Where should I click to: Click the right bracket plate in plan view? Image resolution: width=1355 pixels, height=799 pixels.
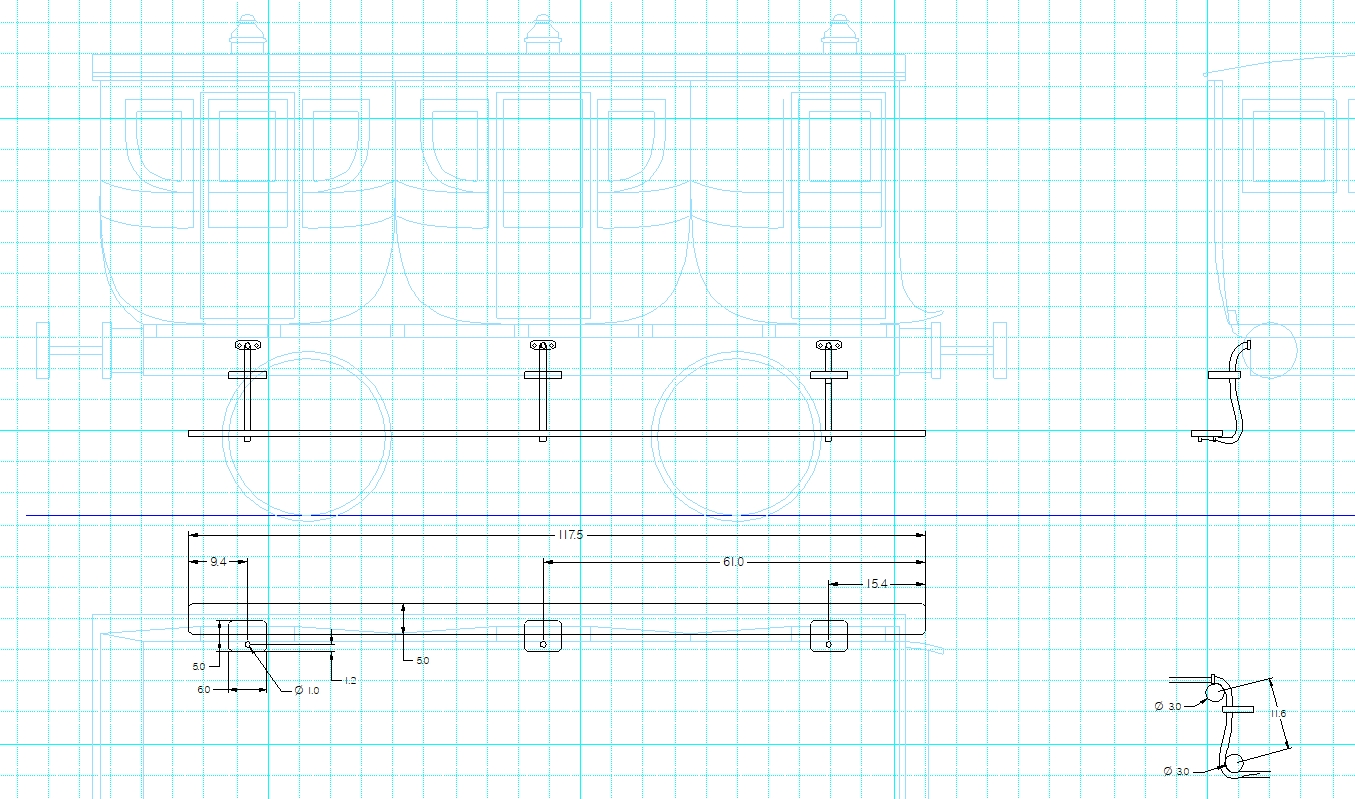coord(829,636)
